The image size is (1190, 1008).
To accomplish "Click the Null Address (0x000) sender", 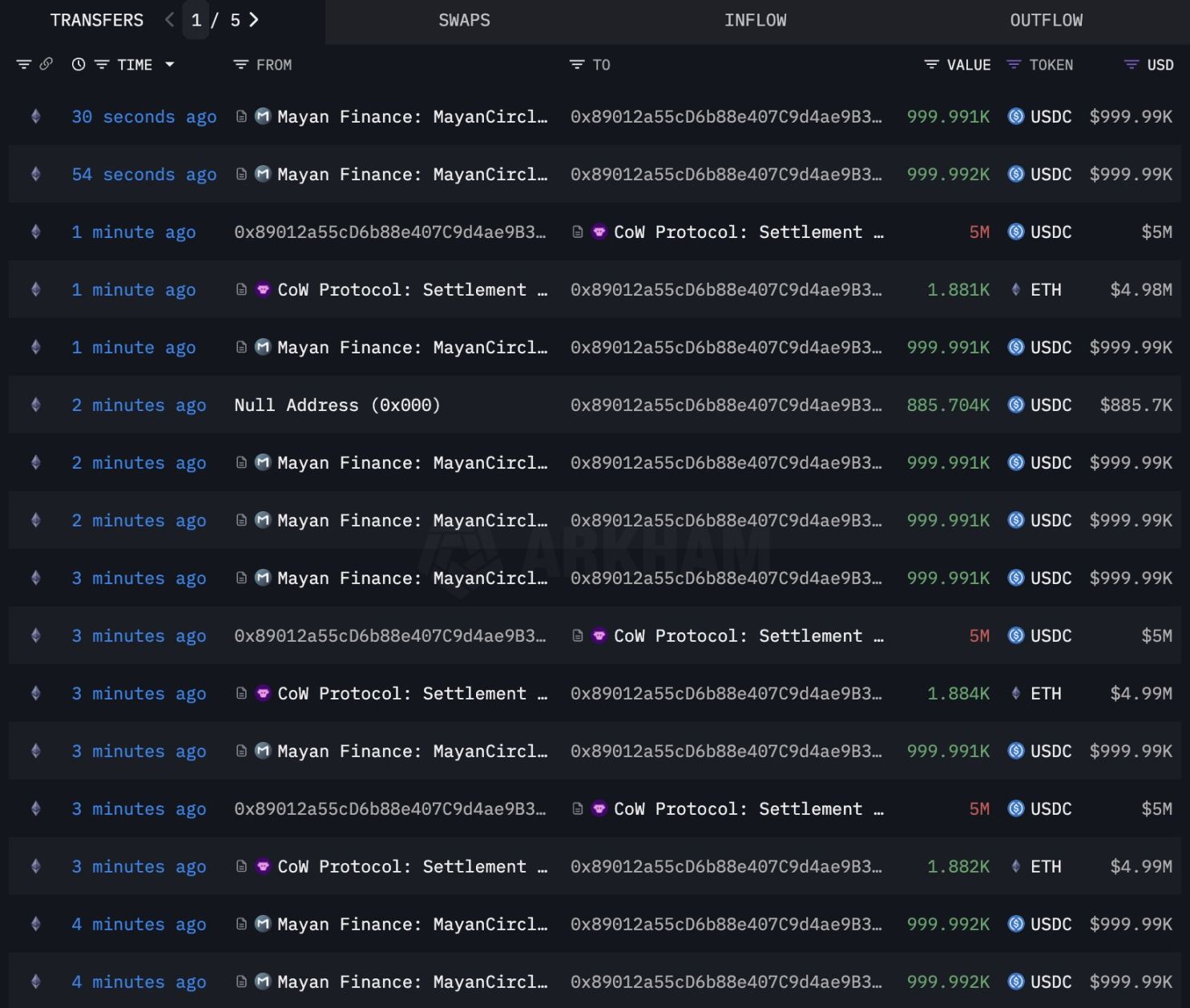I will coord(337,405).
